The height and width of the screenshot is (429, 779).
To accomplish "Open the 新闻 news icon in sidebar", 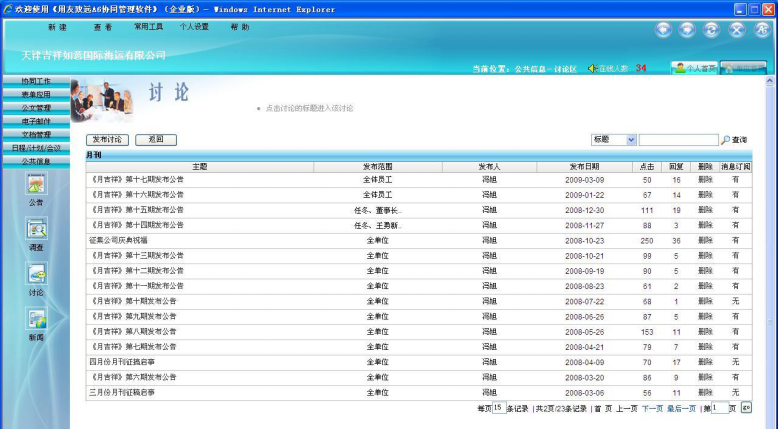I will [x=36, y=320].
